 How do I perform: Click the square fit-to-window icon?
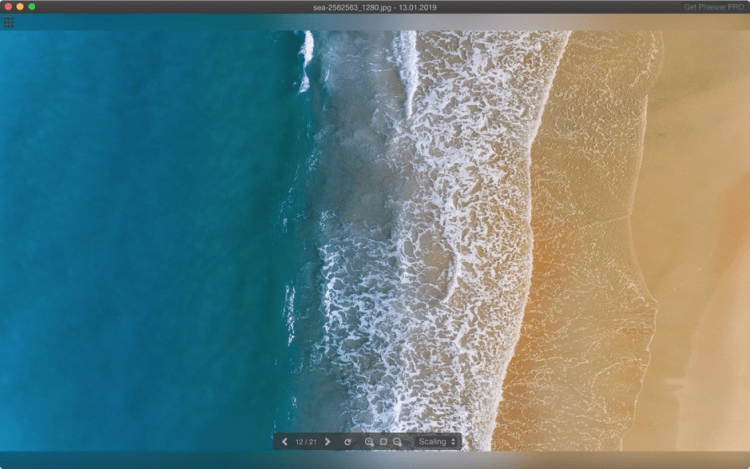(x=383, y=441)
